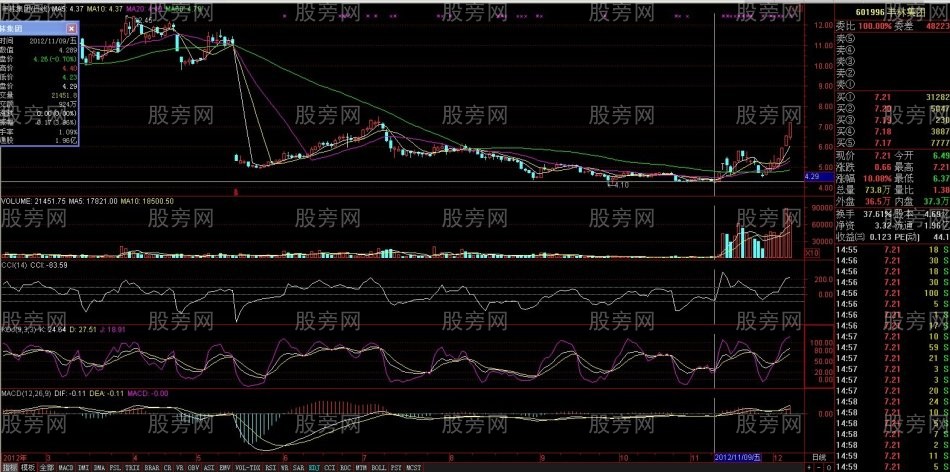The height and width of the screenshot is (472, 950).
Task: Select the PSY indicator tab
Action: point(396,468)
